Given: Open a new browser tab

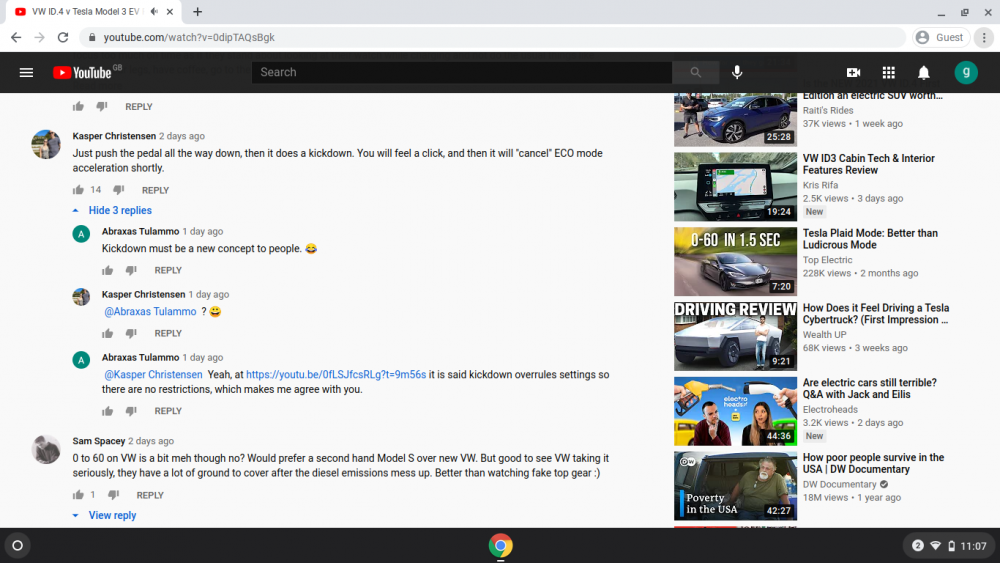Looking at the screenshot, I should point(197,11).
